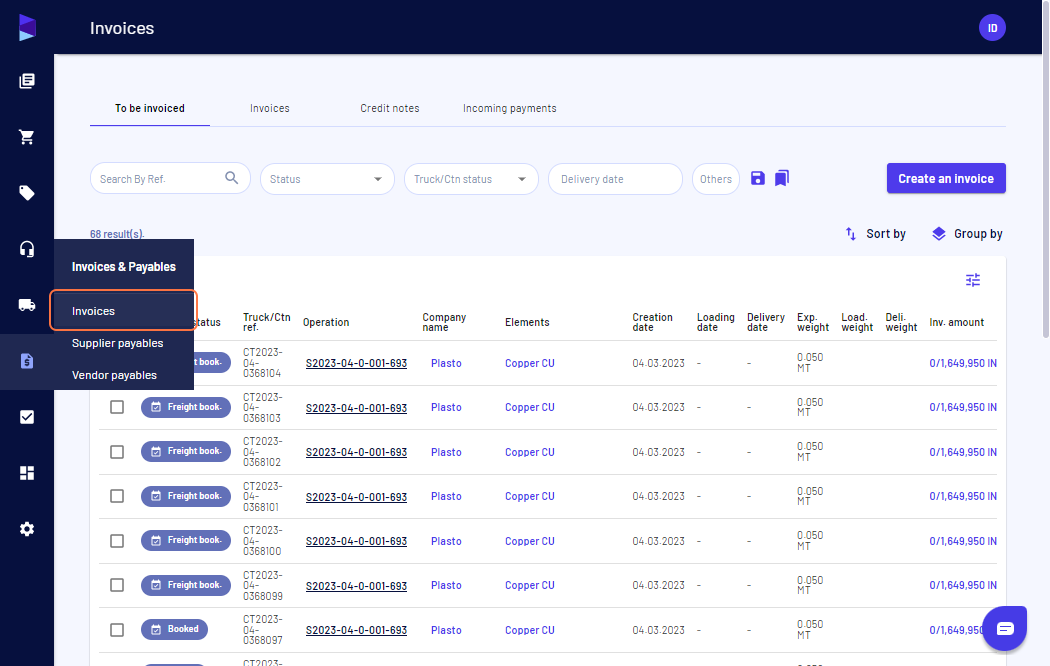Open Sort by options
The height and width of the screenshot is (666, 1050).
[875, 234]
